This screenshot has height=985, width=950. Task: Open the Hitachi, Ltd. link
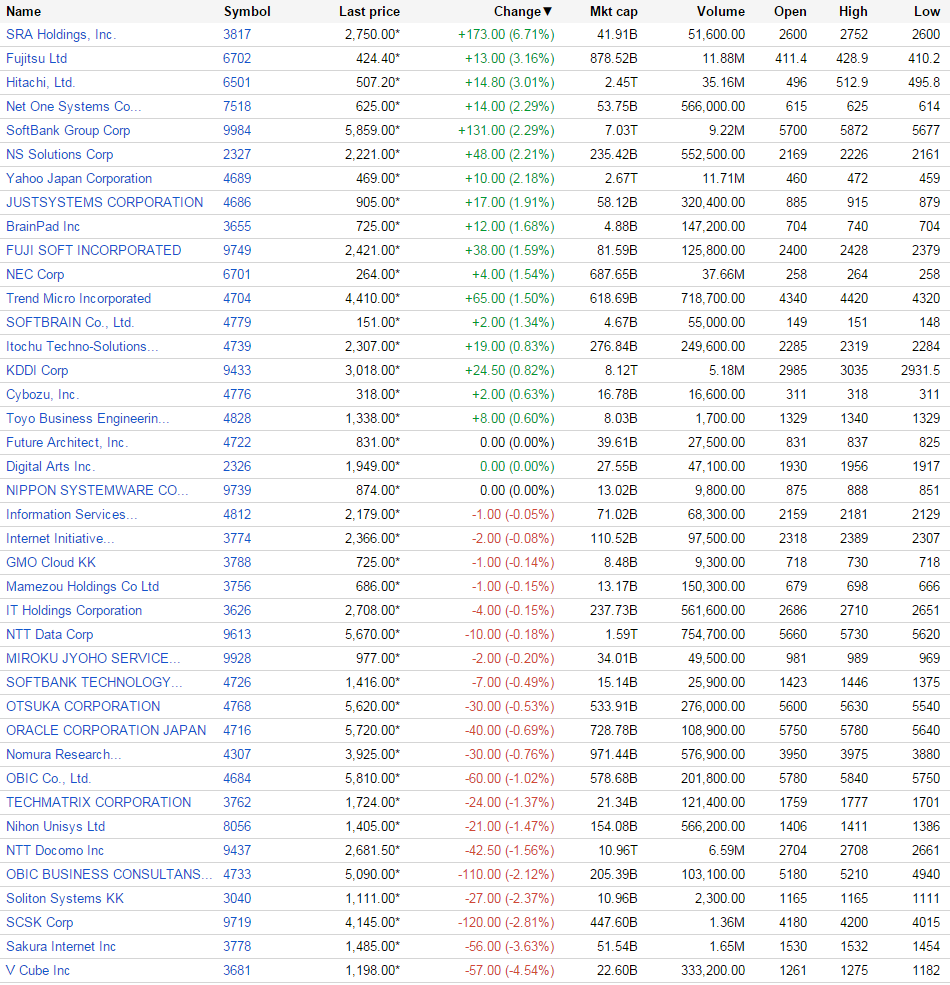40,82
